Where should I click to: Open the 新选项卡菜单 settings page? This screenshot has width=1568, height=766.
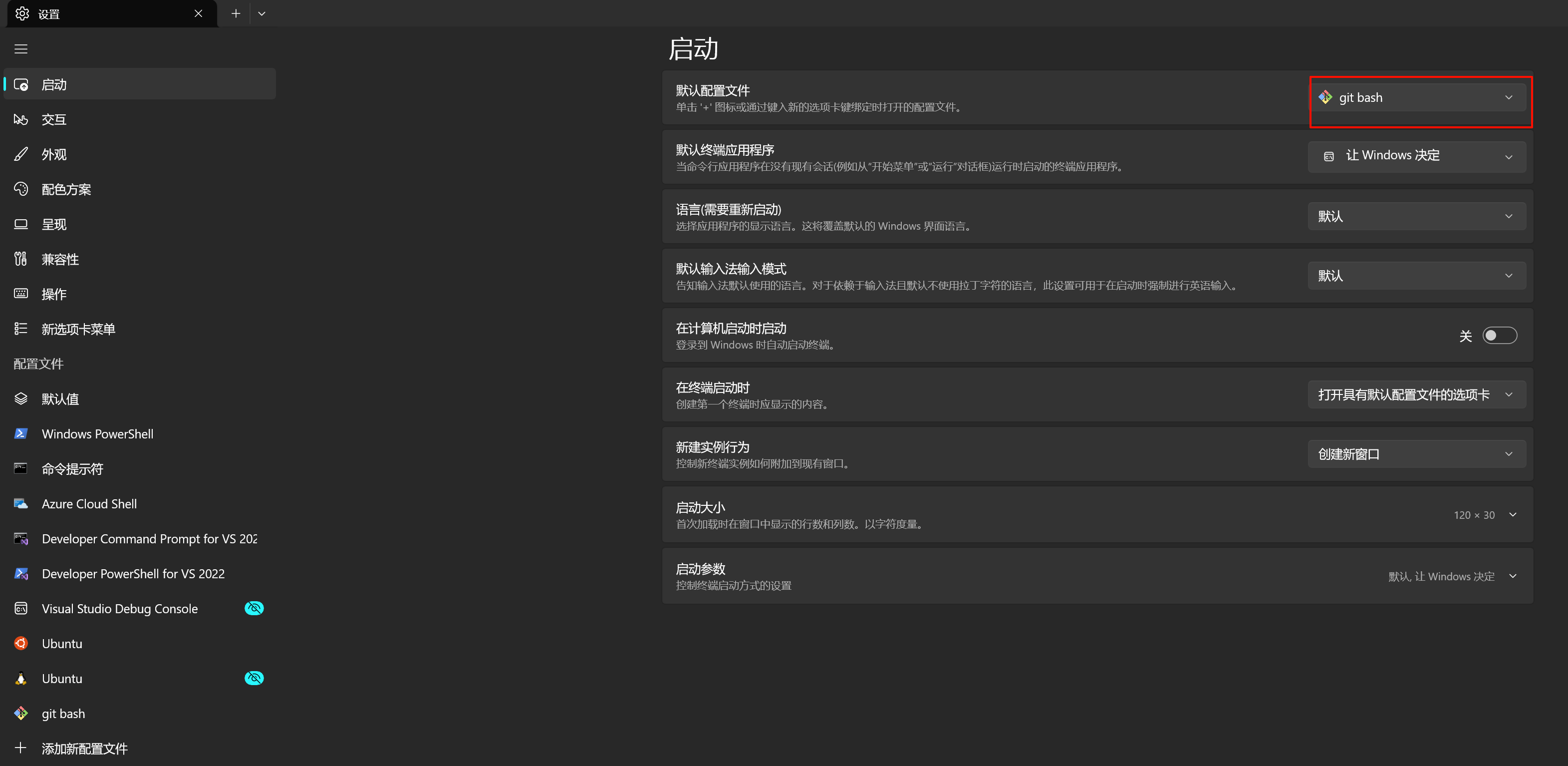78,329
